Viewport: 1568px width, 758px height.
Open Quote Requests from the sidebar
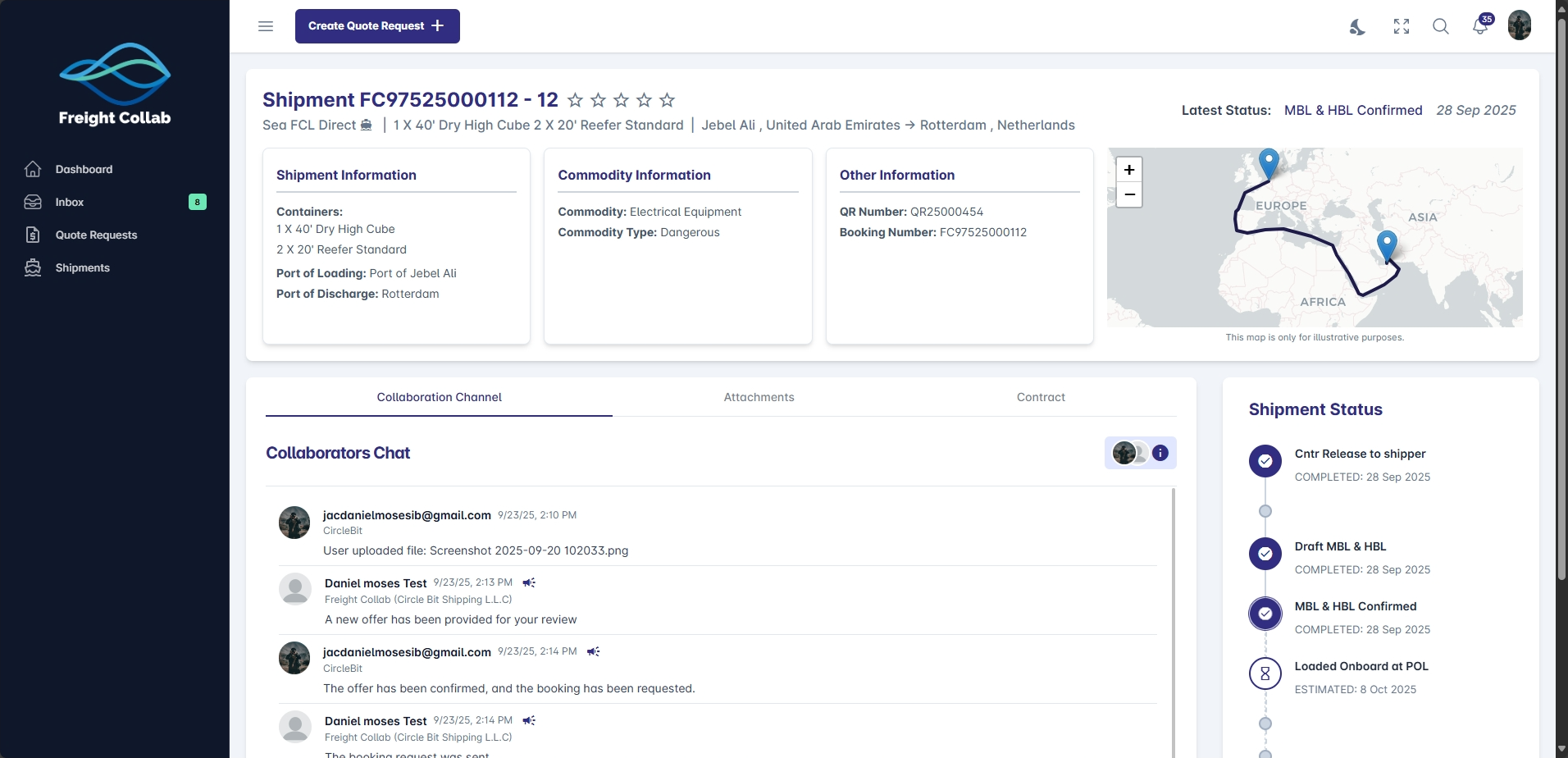(x=96, y=235)
